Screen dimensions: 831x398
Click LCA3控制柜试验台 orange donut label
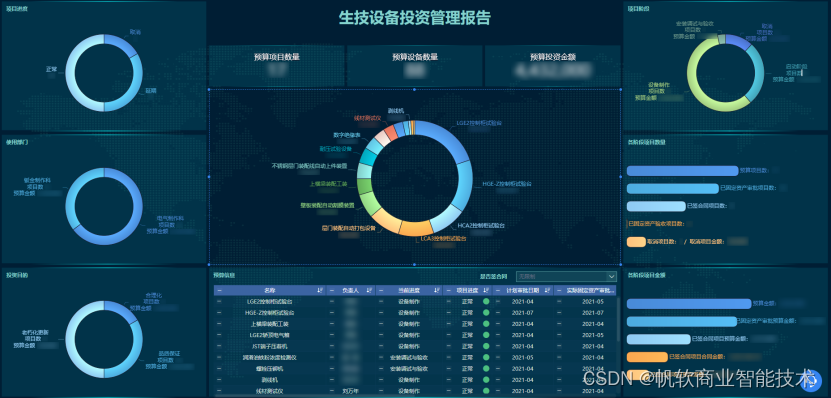444,238
